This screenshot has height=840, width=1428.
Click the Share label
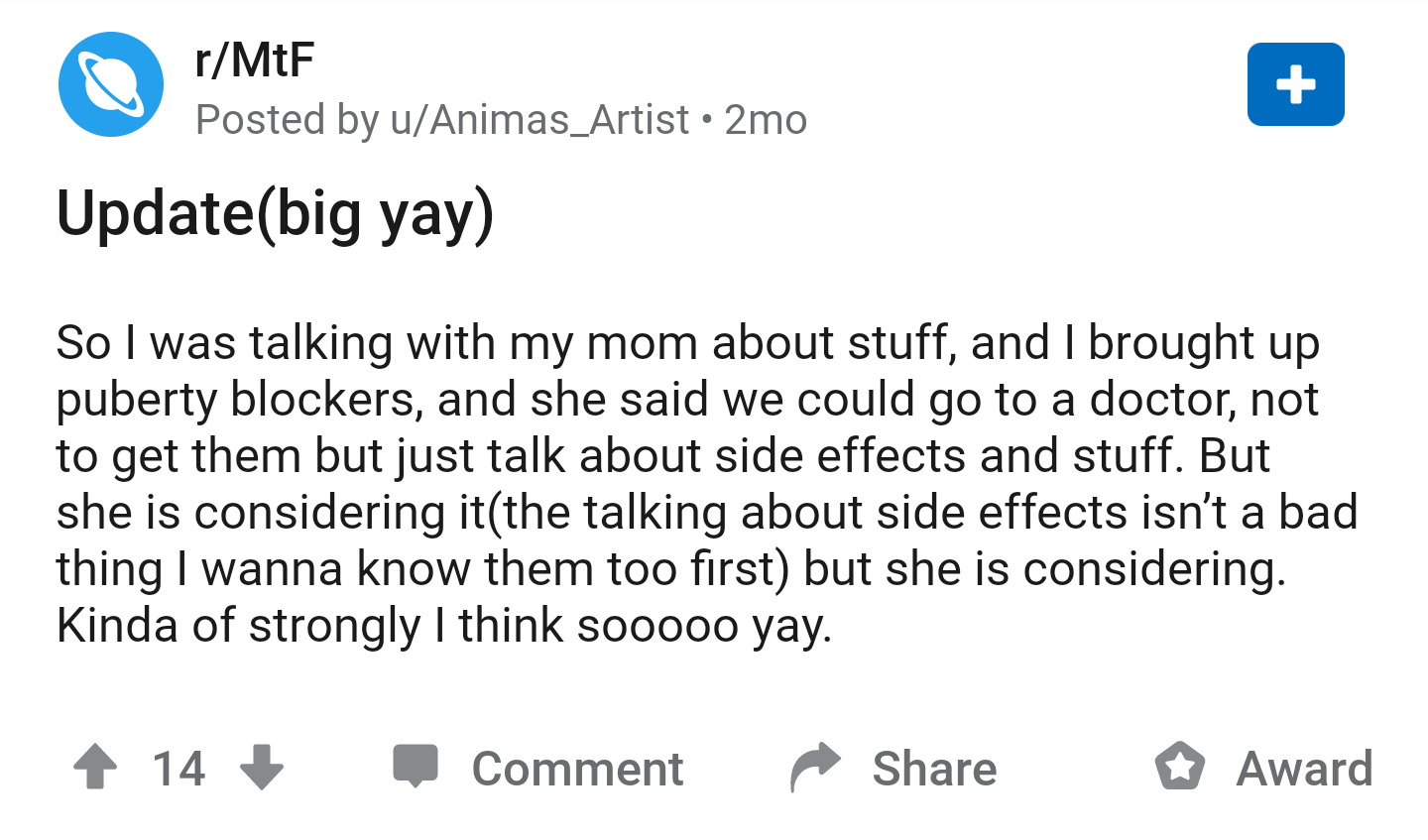coord(934,769)
